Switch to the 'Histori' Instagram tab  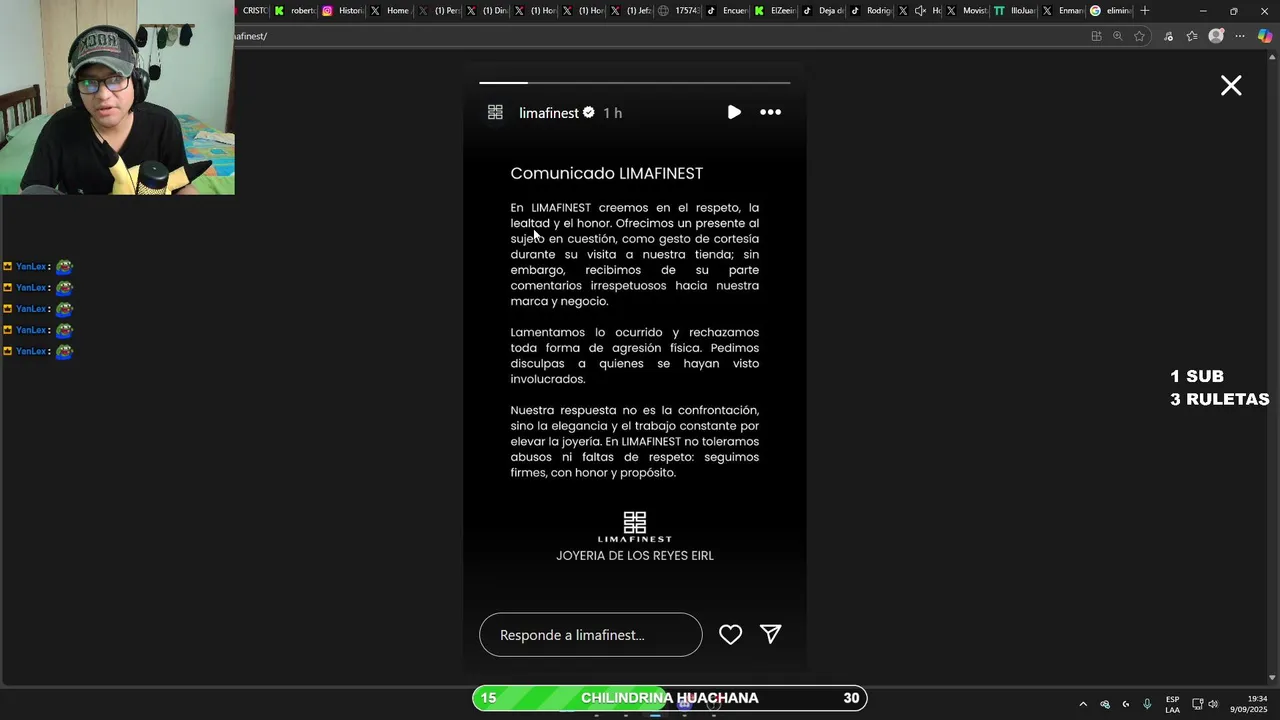(344, 11)
